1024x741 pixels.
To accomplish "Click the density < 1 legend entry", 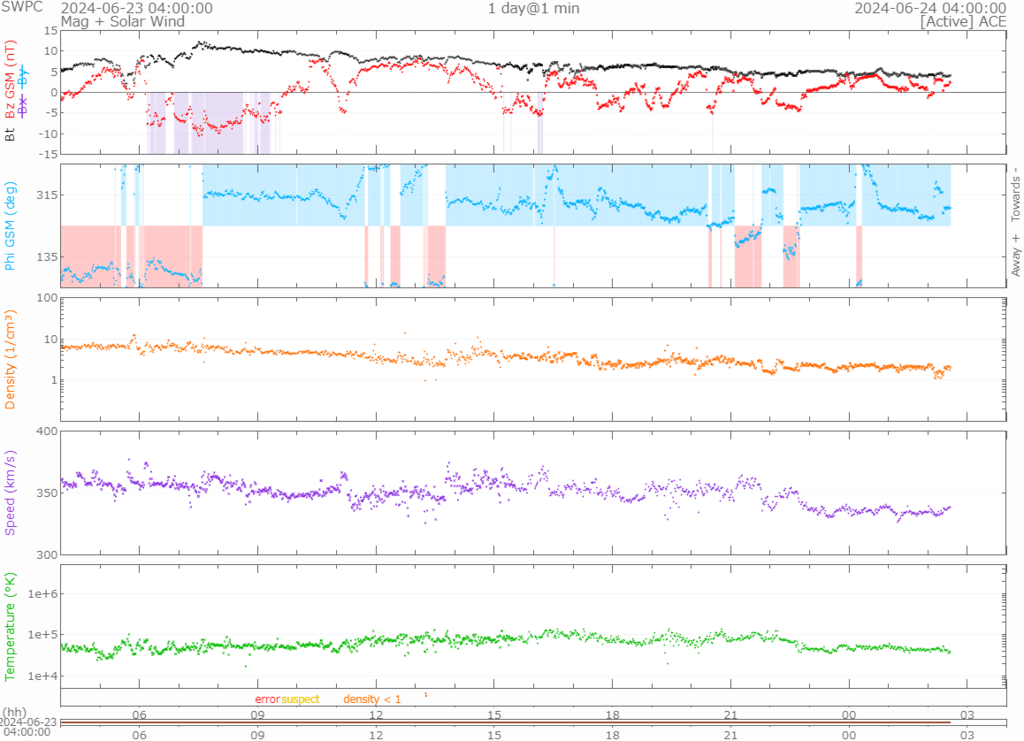I will pyautogui.click(x=372, y=698).
